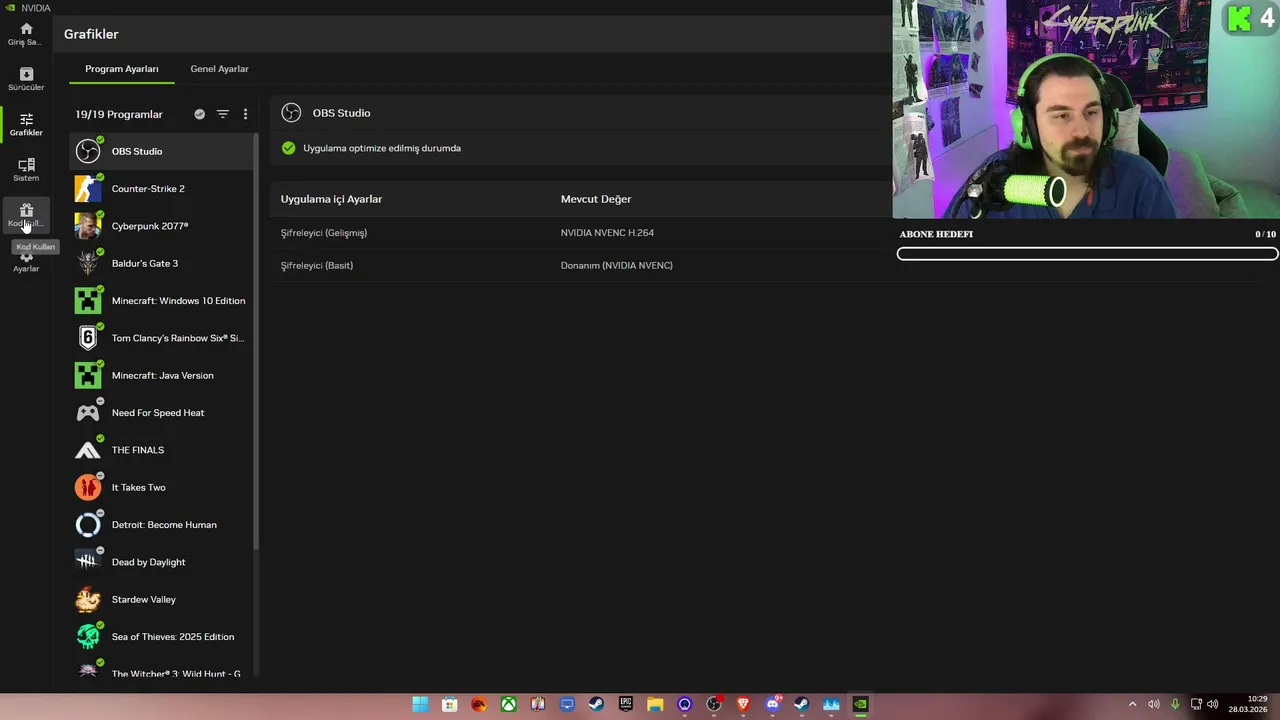Open the Sistem sidebar section
The width and height of the screenshot is (1280, 720).
tap(26, 169)
